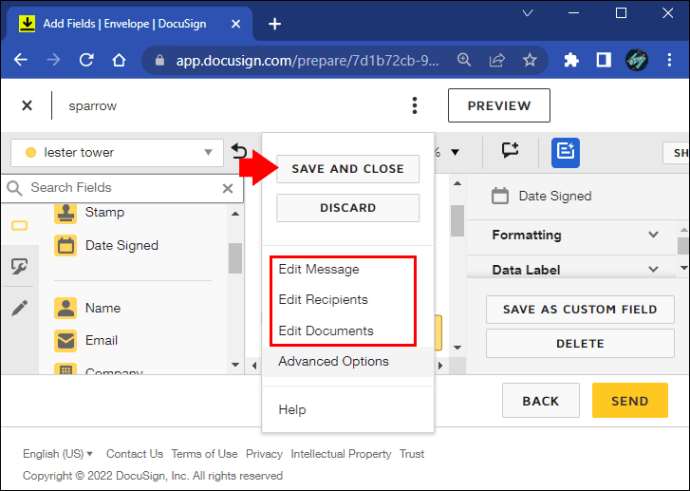Choose Edit Documents from menu
The width and height of the screenshot is (690, 491).
(x=326, y=330)
